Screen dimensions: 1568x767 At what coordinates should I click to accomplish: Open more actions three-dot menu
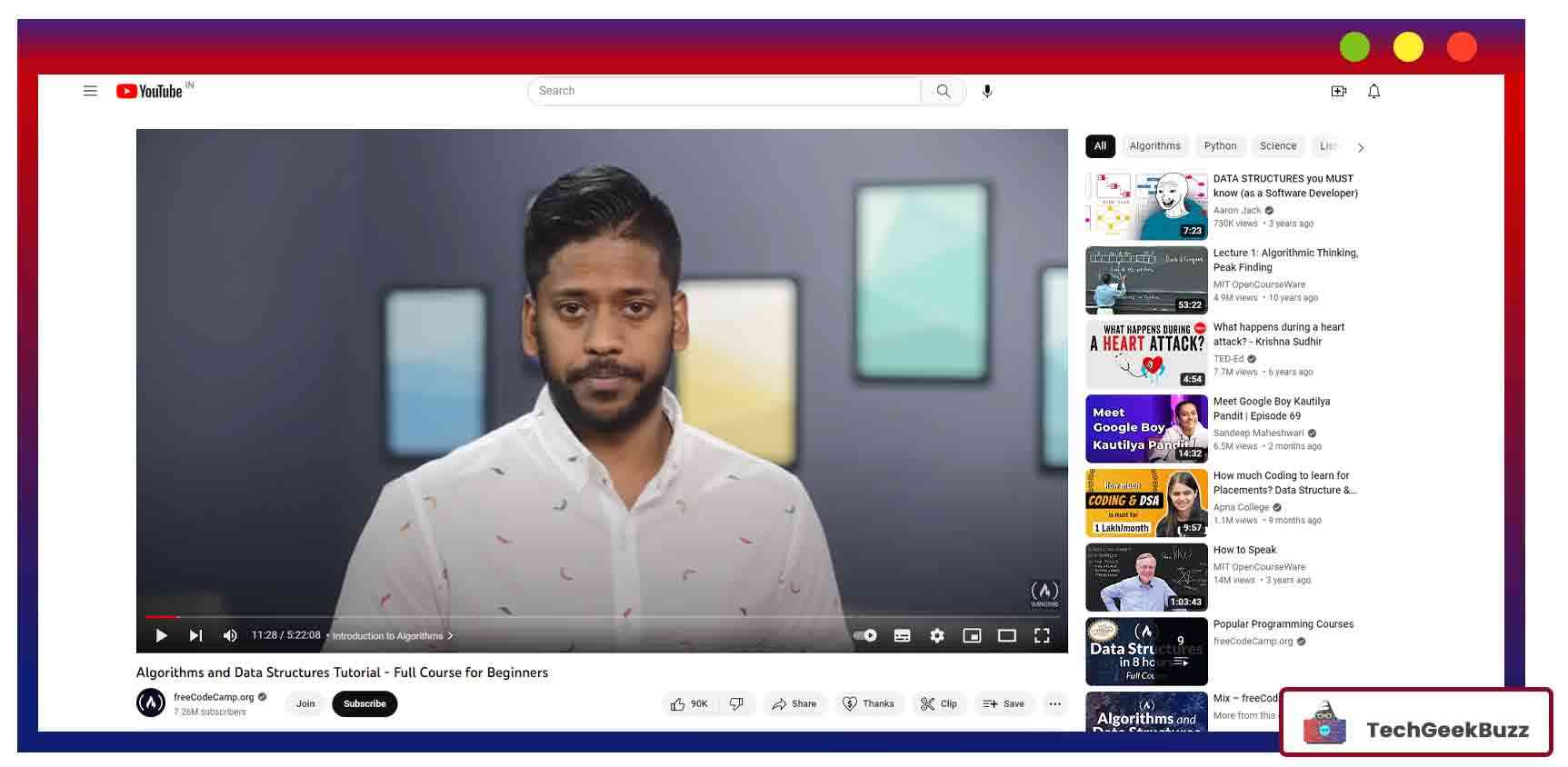tap(1054, 704)
